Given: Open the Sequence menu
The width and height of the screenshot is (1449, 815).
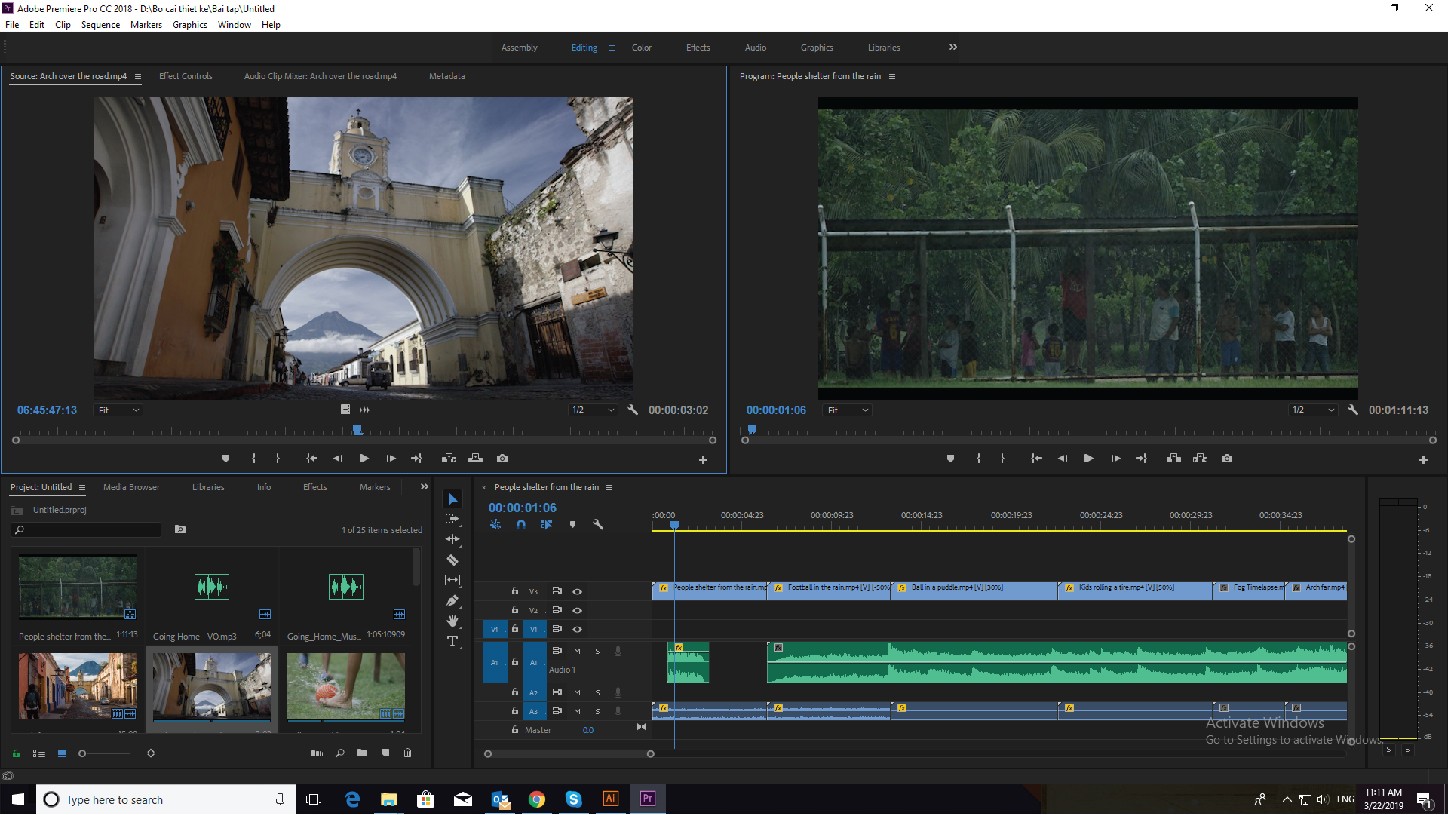Looking at the screenshot, I should [x=100, y=24].
